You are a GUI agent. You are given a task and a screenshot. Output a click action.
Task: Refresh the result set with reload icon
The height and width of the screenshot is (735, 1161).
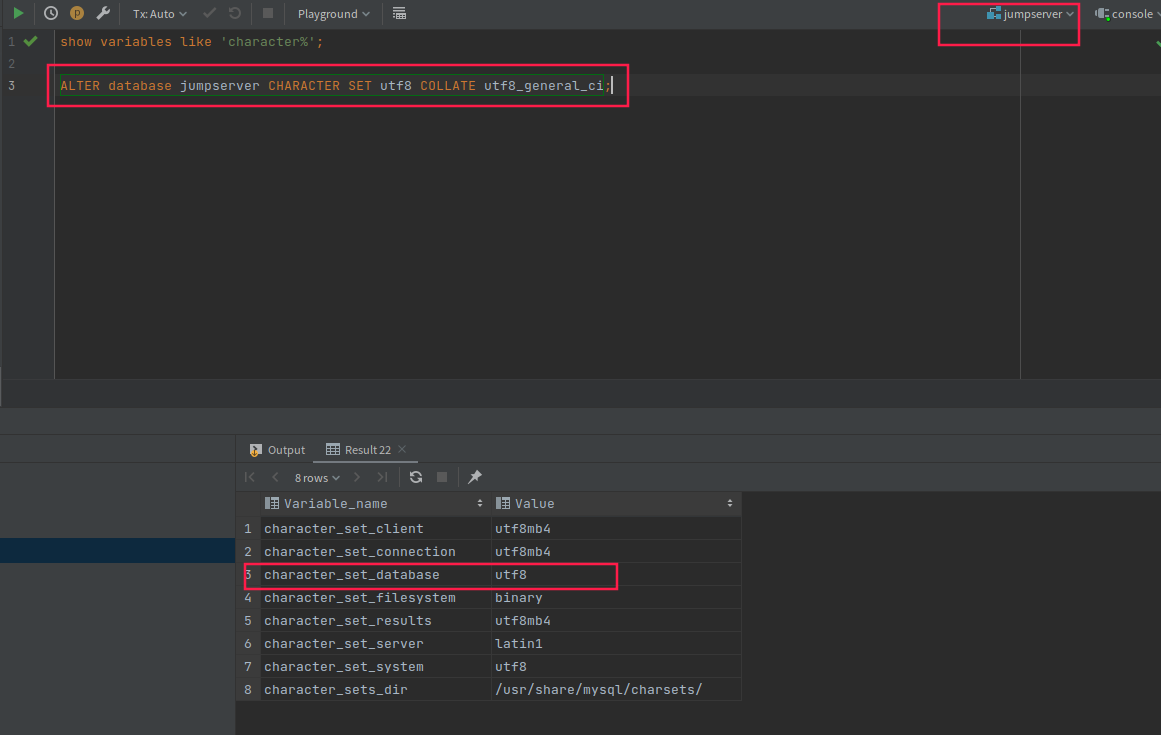(415, 477)
